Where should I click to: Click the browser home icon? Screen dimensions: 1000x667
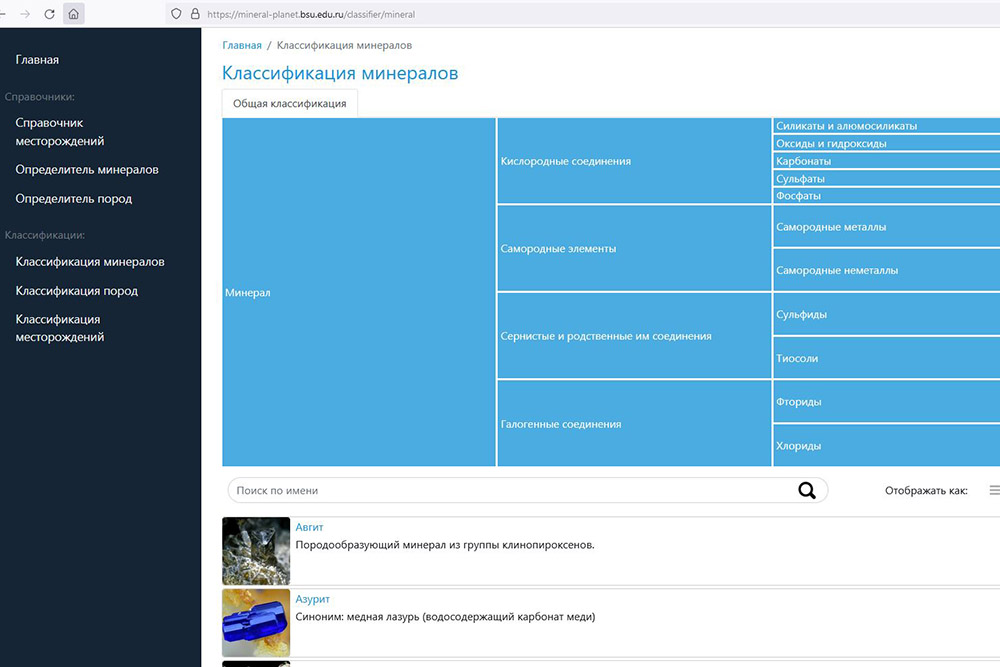coord(73,14)
